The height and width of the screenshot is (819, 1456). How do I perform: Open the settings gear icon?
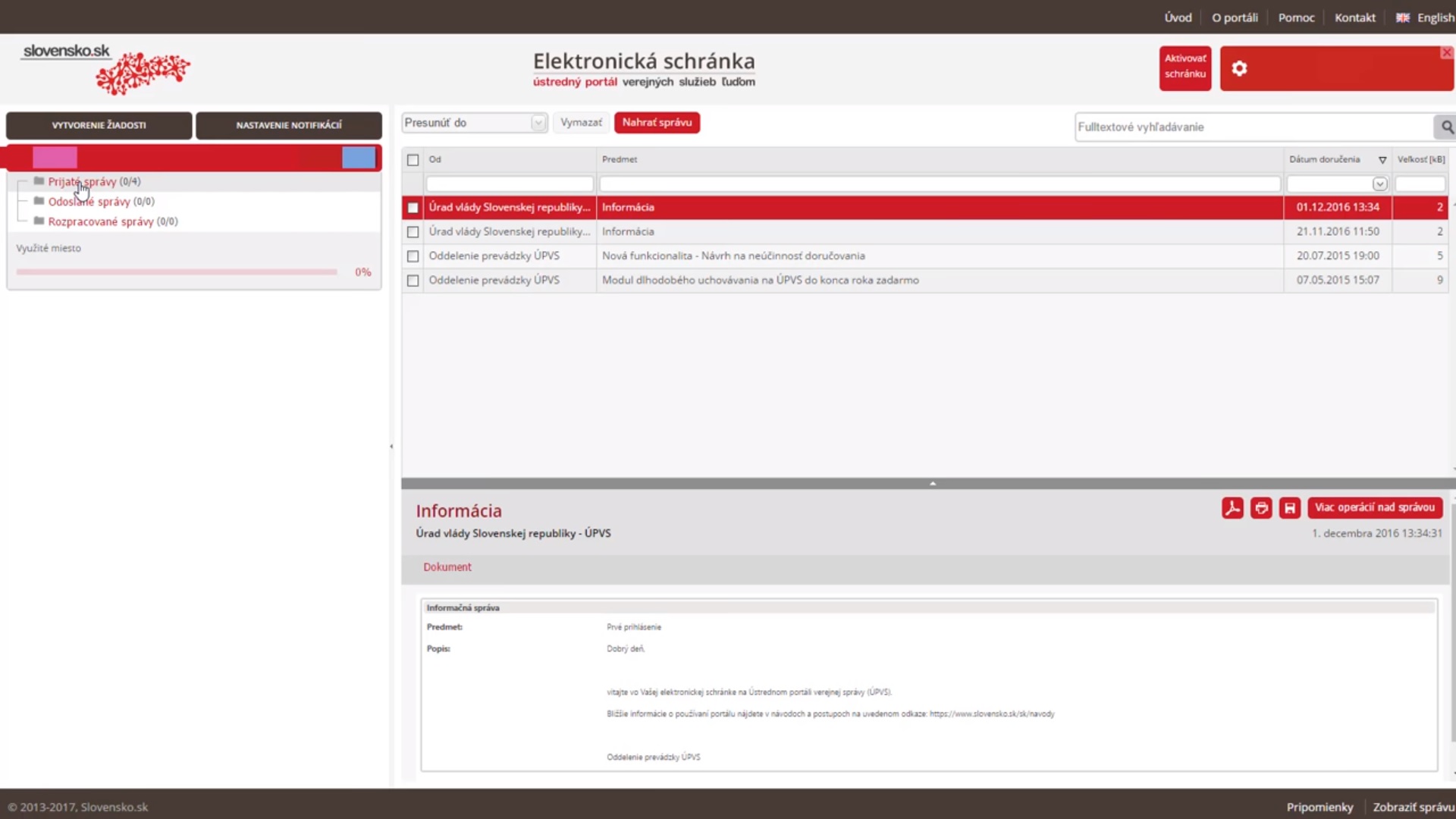point(1239,69)
